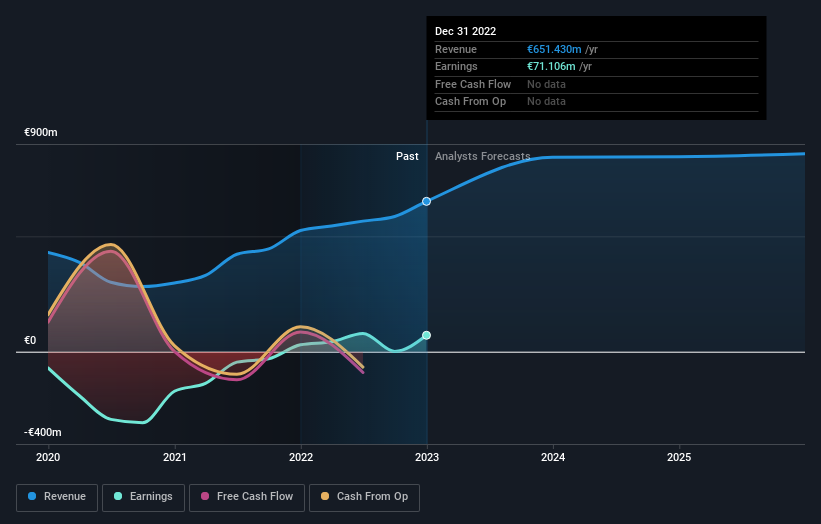Click the Dec 31 2022 tooltip date
The width and height of the screenshot is (821, 524).
point(465,31)
